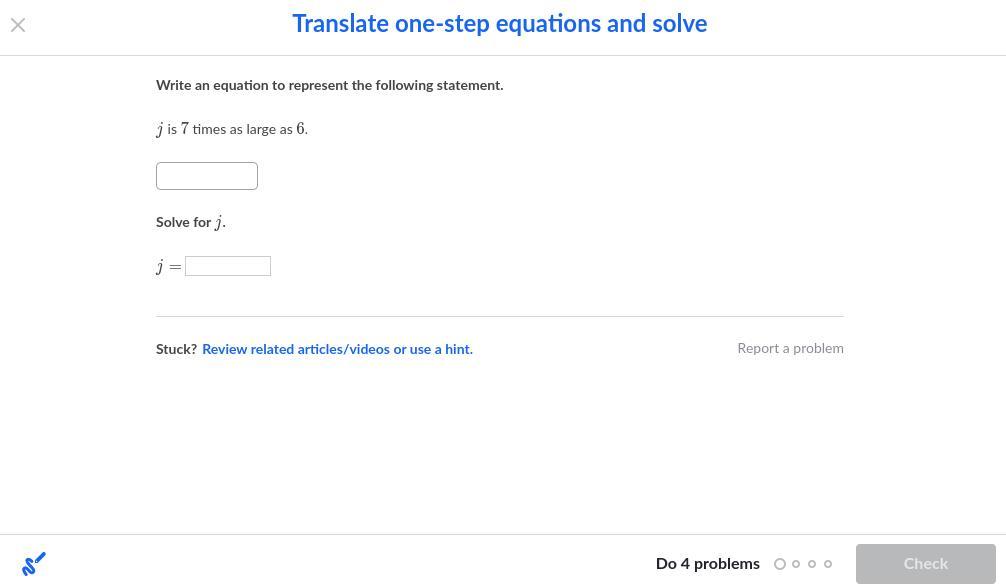Click the 'j =' math label
Image resolution: width=1006 pixels, height=586 pixels.
pyautogui.click(x=168, y=266)
